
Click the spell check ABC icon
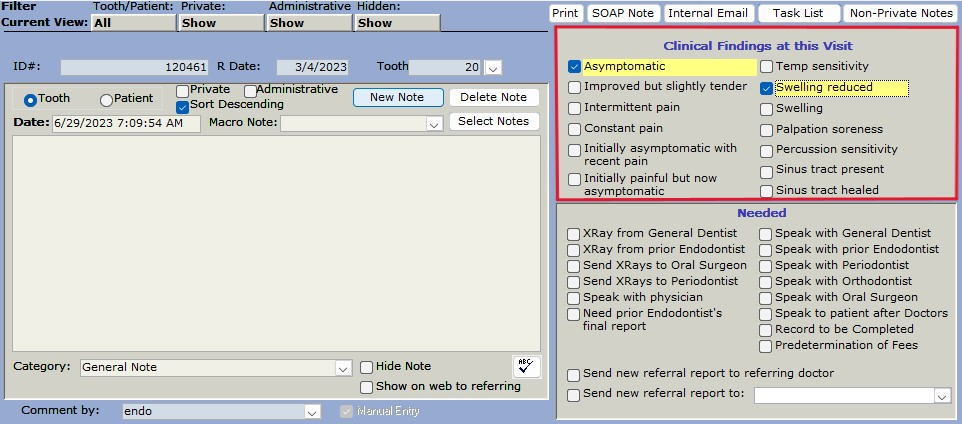526,367
